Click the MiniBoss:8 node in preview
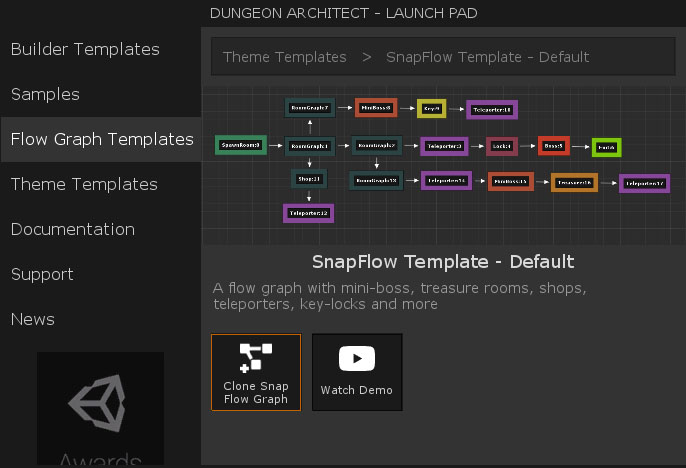This screenshot has width=686, height=468. point(376,108)
